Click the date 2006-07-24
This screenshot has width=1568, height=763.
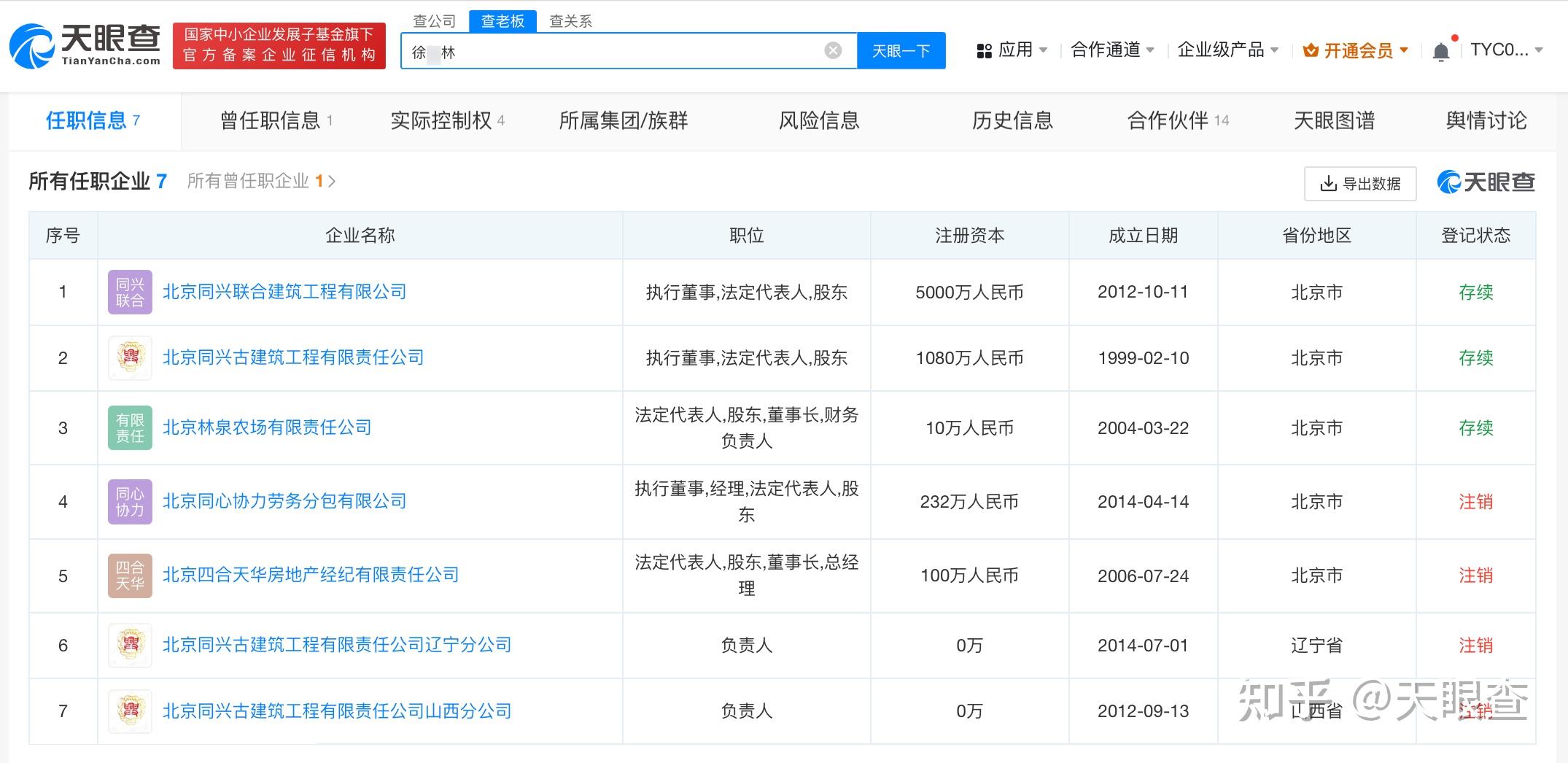click(1143, 576)
